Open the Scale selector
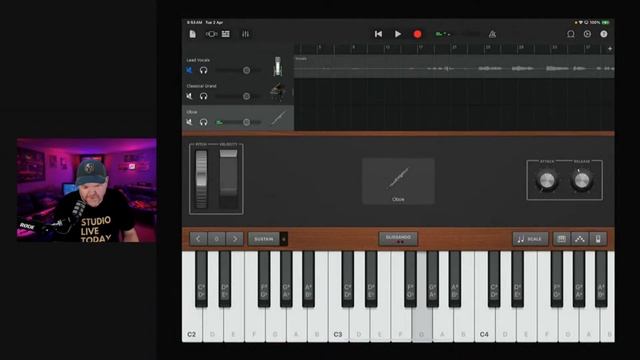 530,239
